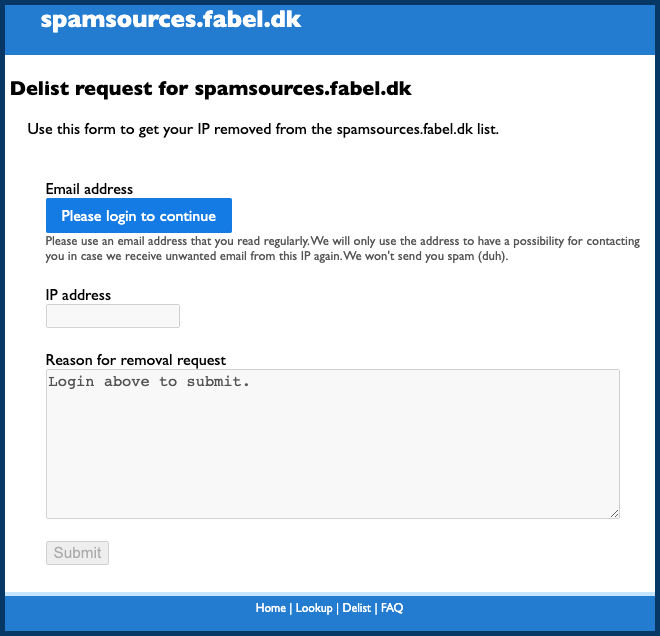Screen dimensions: 660x636
Task: Open the Home link in footer
Action: point(270,608)
